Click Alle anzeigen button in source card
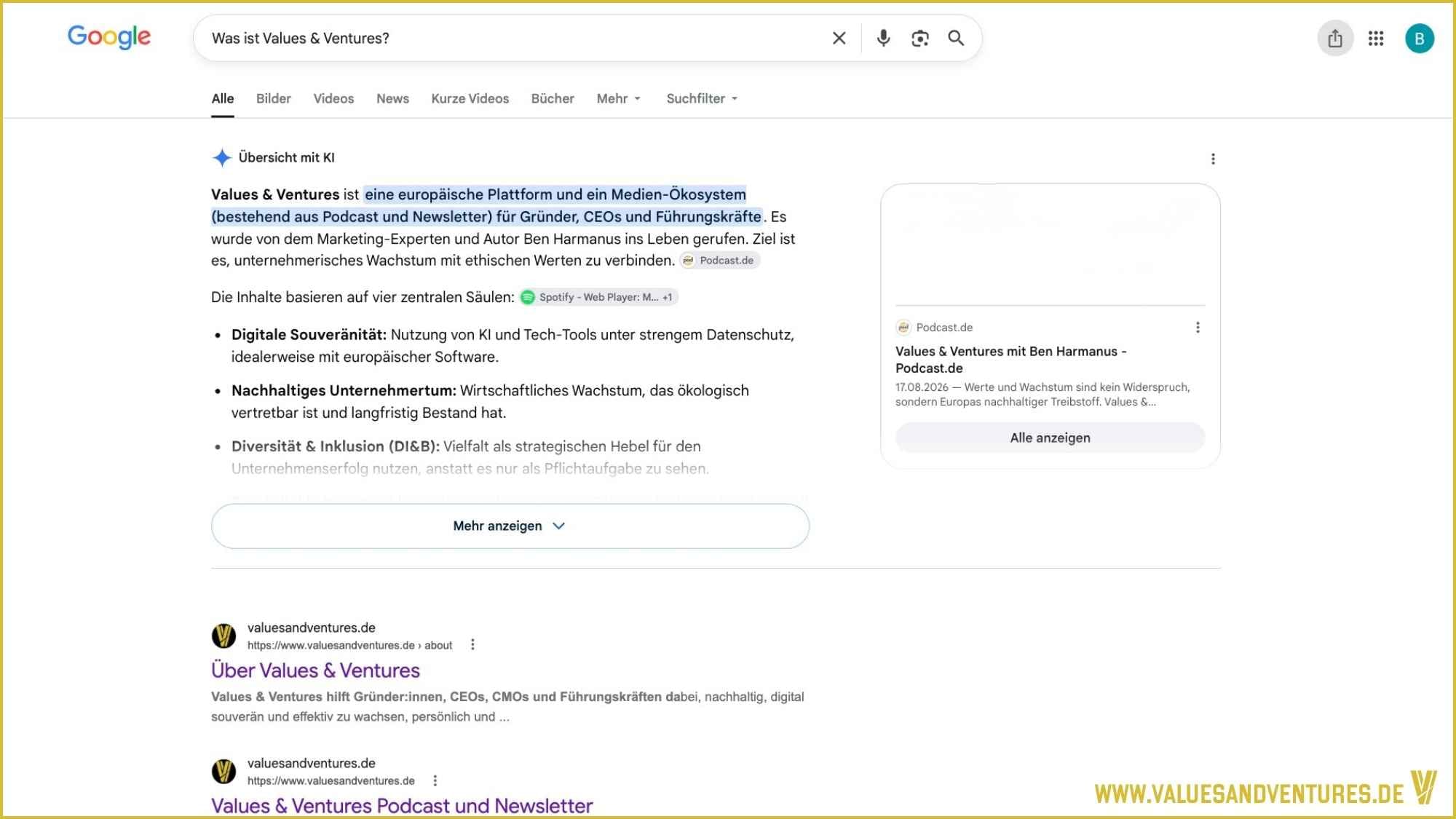Image resolution: width=1456 pixels, height=819 pixels. (1050, 438)
